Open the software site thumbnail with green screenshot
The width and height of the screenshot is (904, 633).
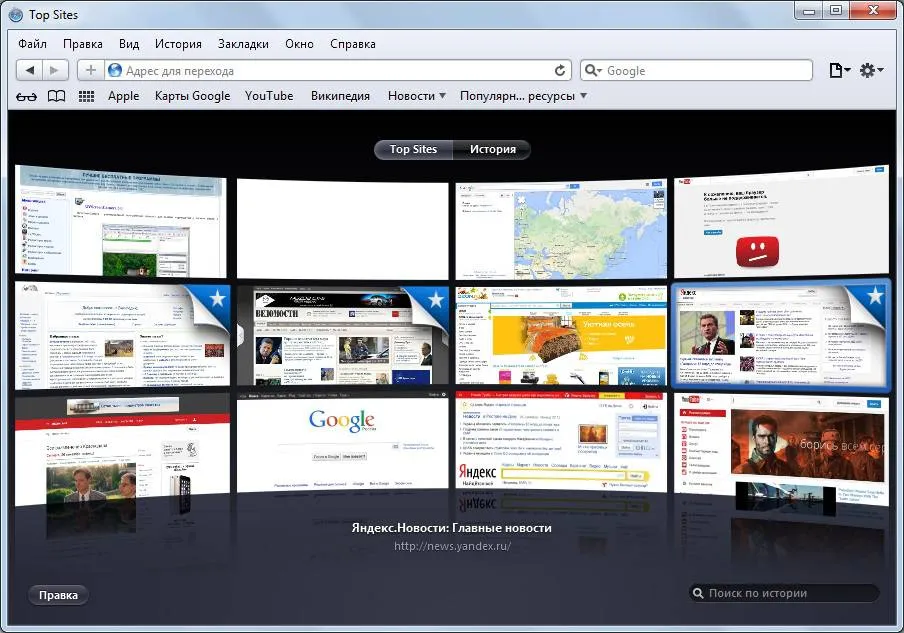(120, 222)
